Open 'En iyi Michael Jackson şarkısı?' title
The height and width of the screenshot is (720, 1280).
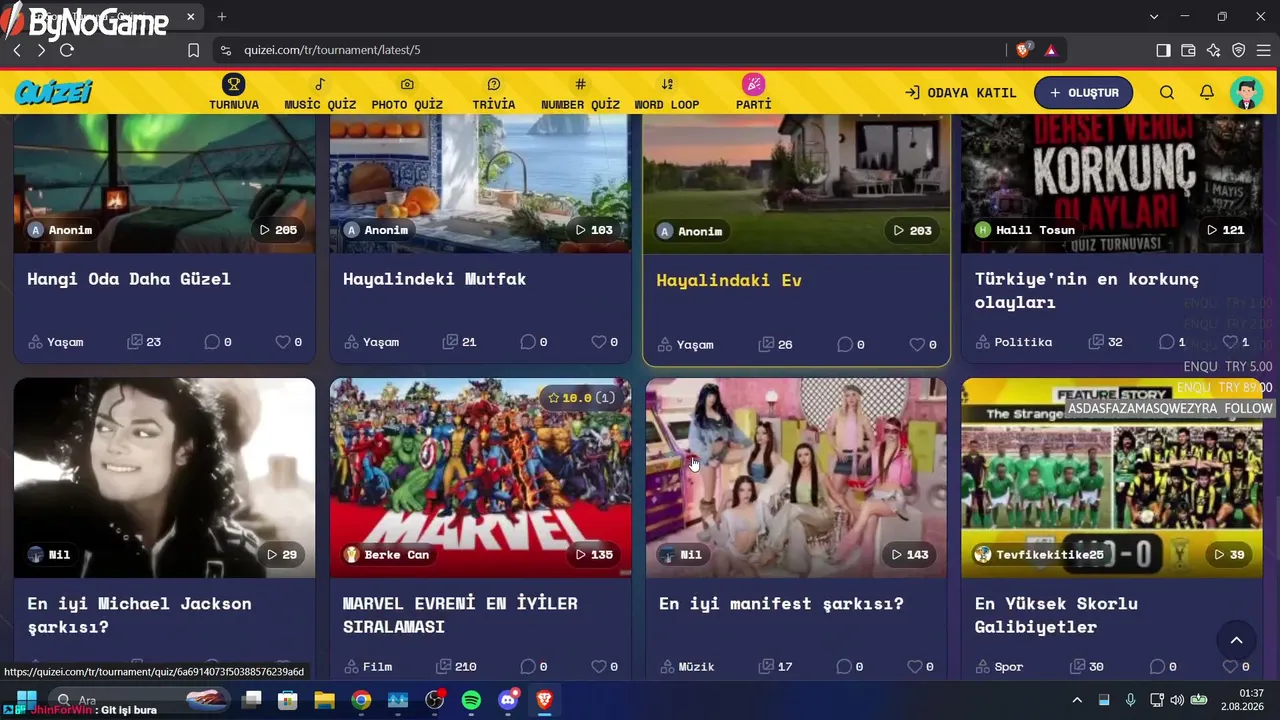[x=139, y=615]
